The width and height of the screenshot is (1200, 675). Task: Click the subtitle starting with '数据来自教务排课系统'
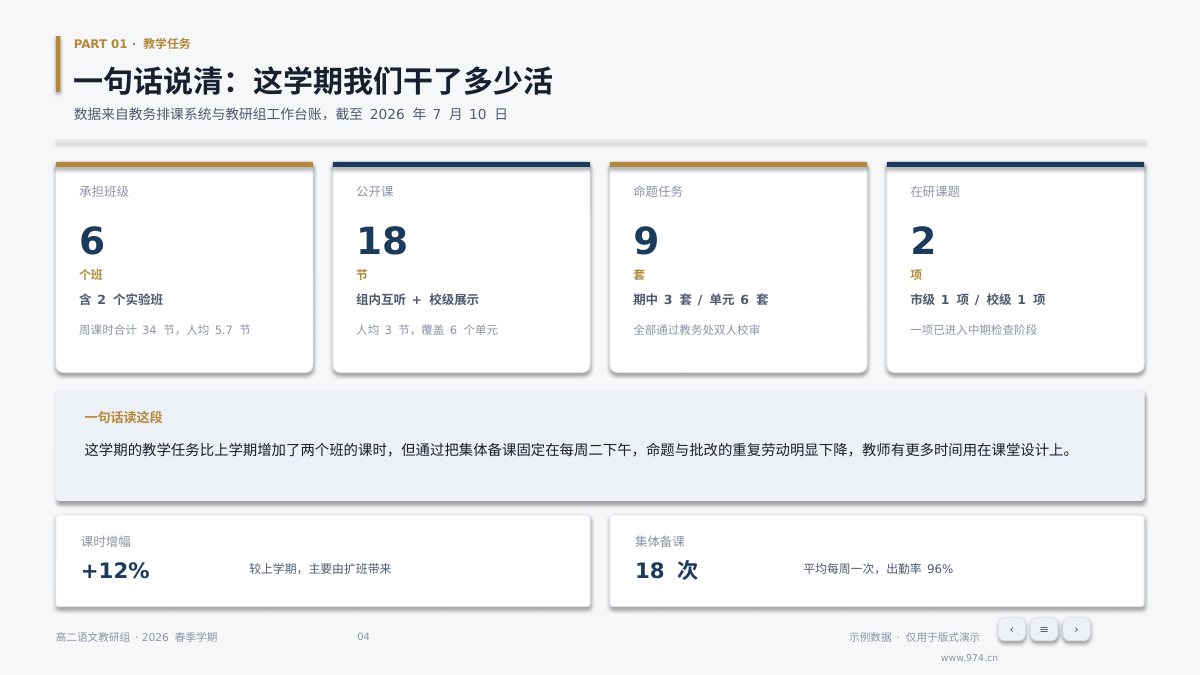tap(291, 114)
